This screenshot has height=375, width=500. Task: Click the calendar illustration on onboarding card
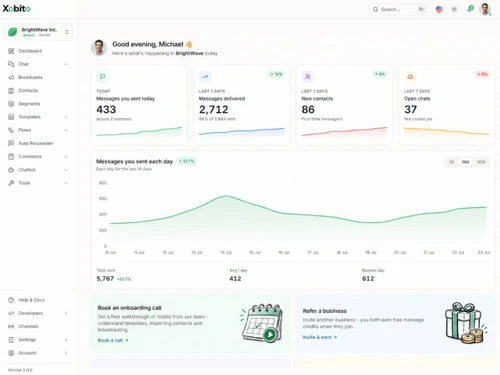coord(262,323)
